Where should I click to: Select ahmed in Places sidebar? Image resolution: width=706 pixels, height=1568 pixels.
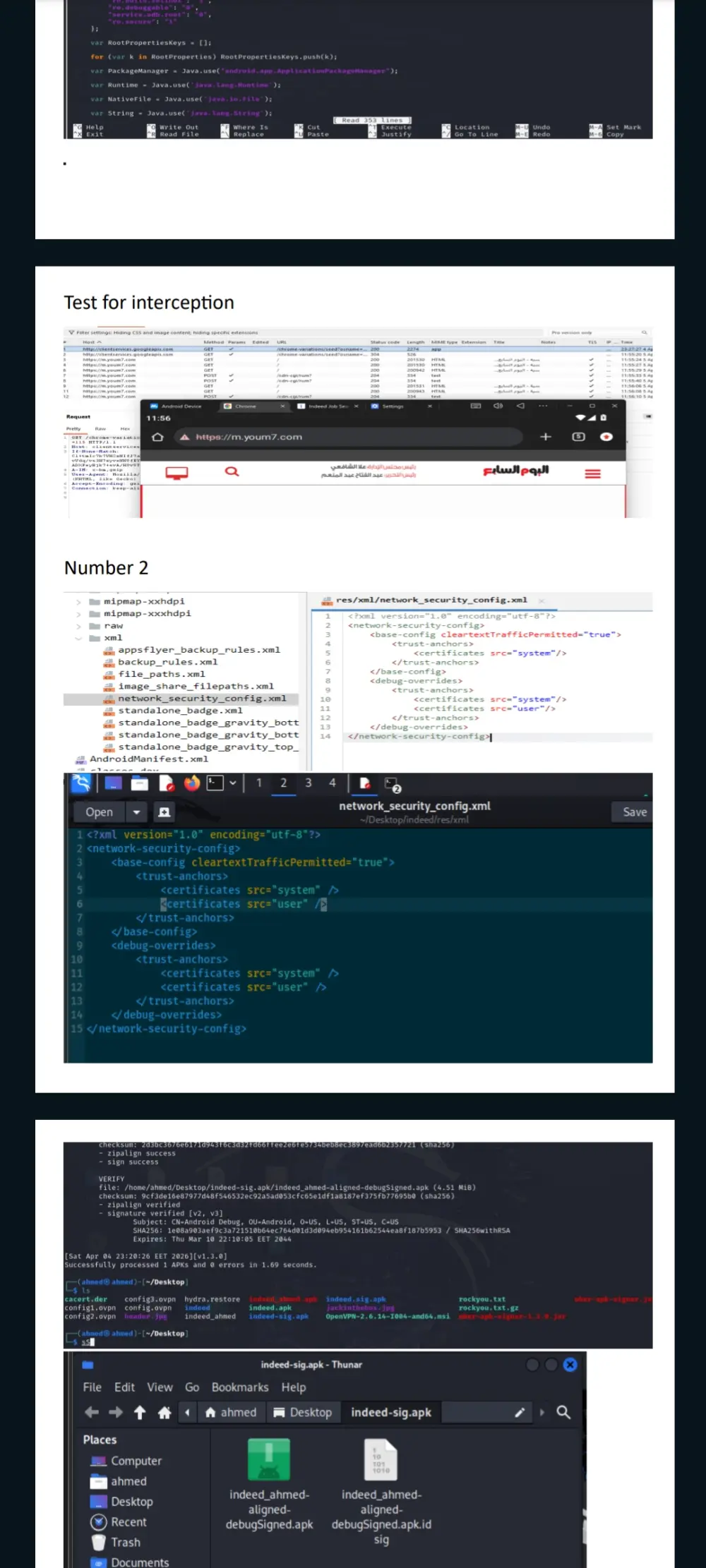[119, 1481]
